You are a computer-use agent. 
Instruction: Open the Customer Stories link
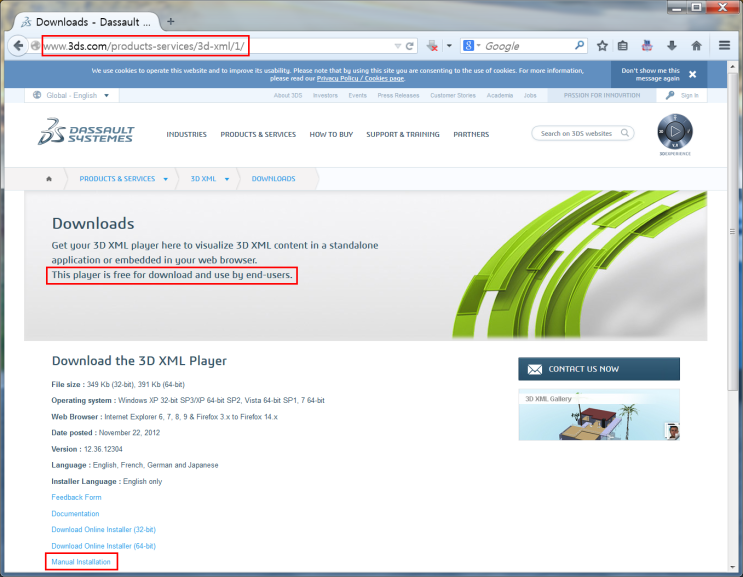click(453, 95)
